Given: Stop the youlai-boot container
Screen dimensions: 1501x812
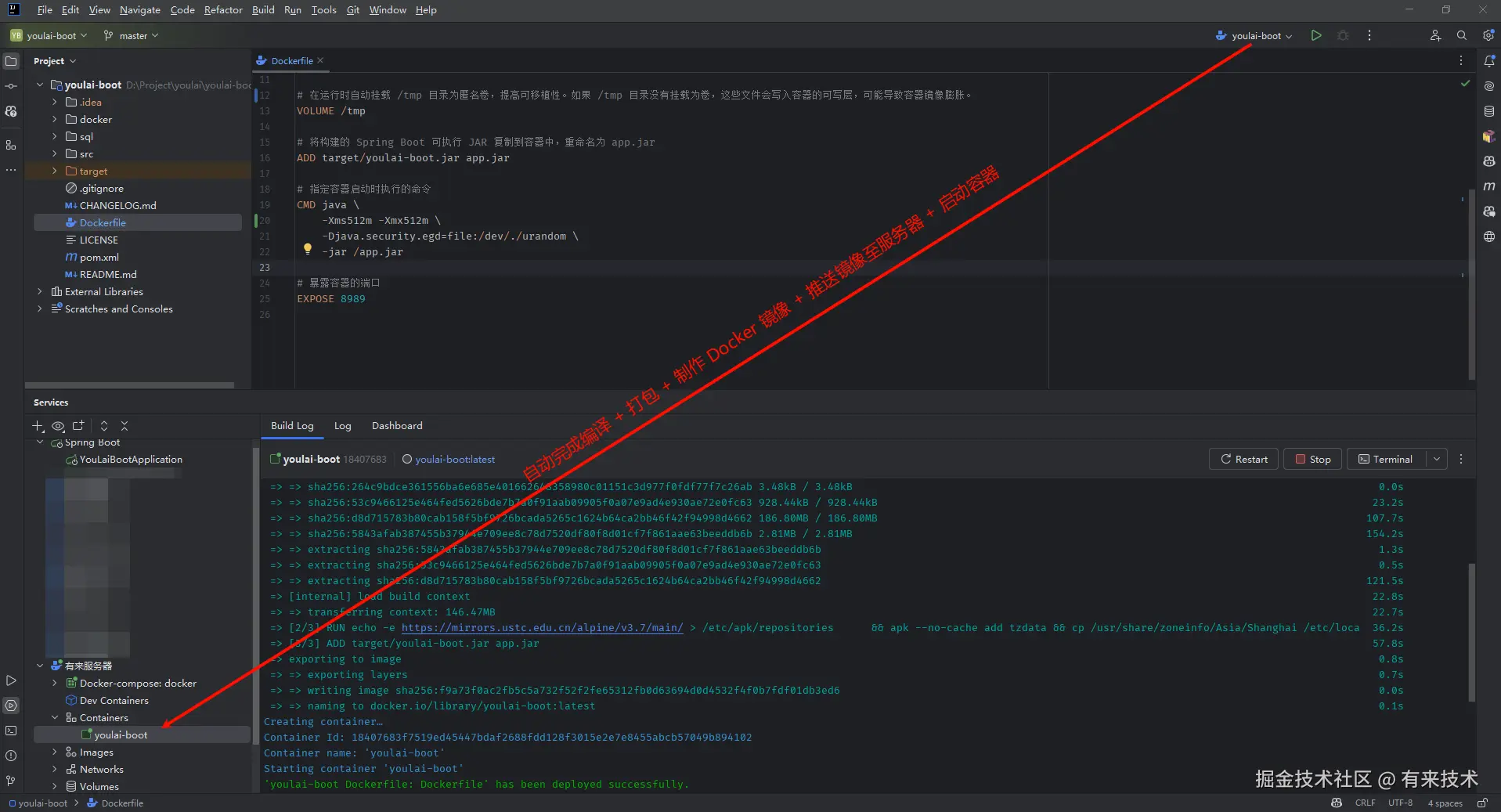Looking at the screenshot, I should (1313, 459).
